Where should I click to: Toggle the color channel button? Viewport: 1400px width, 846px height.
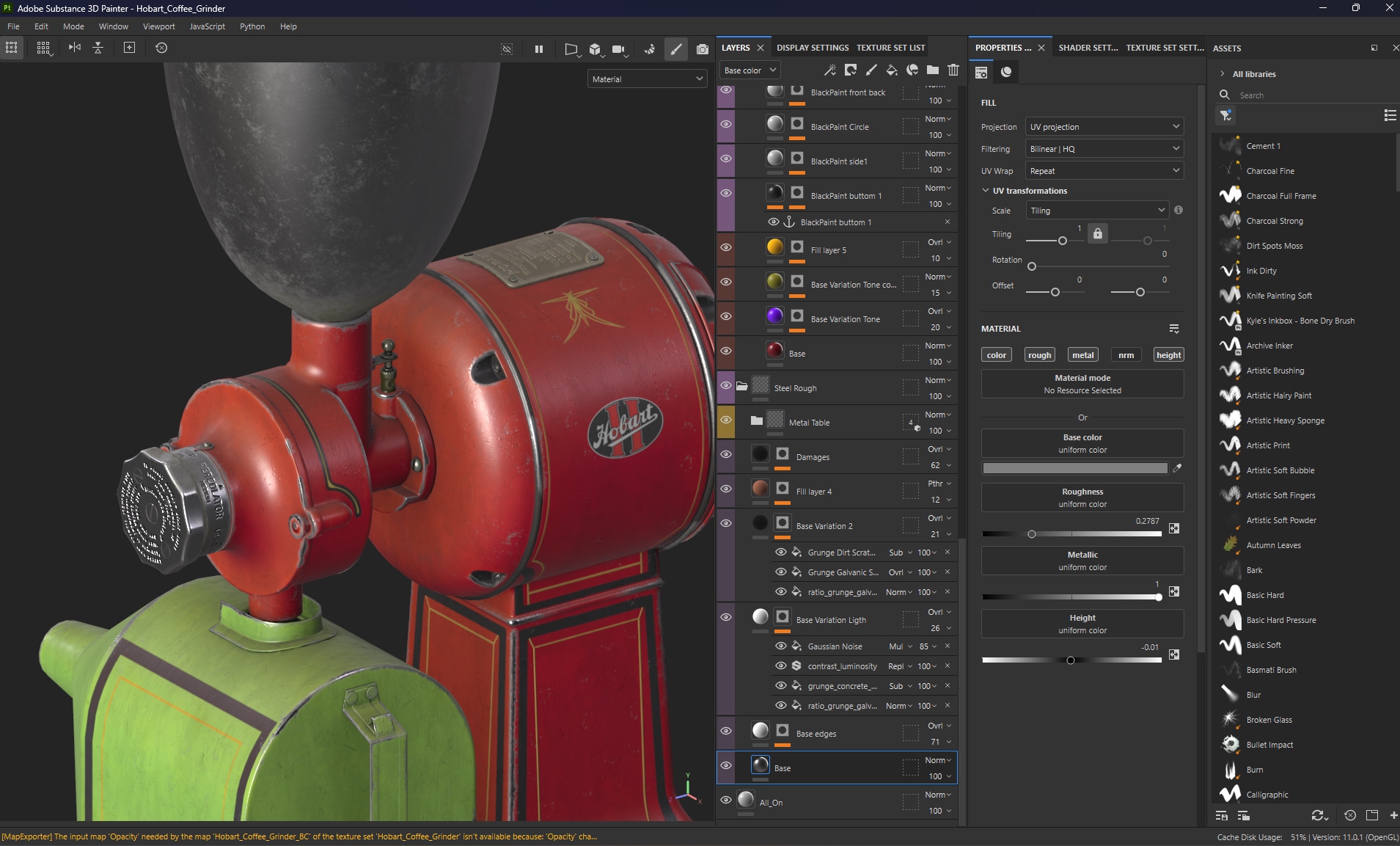pos(997,355)
